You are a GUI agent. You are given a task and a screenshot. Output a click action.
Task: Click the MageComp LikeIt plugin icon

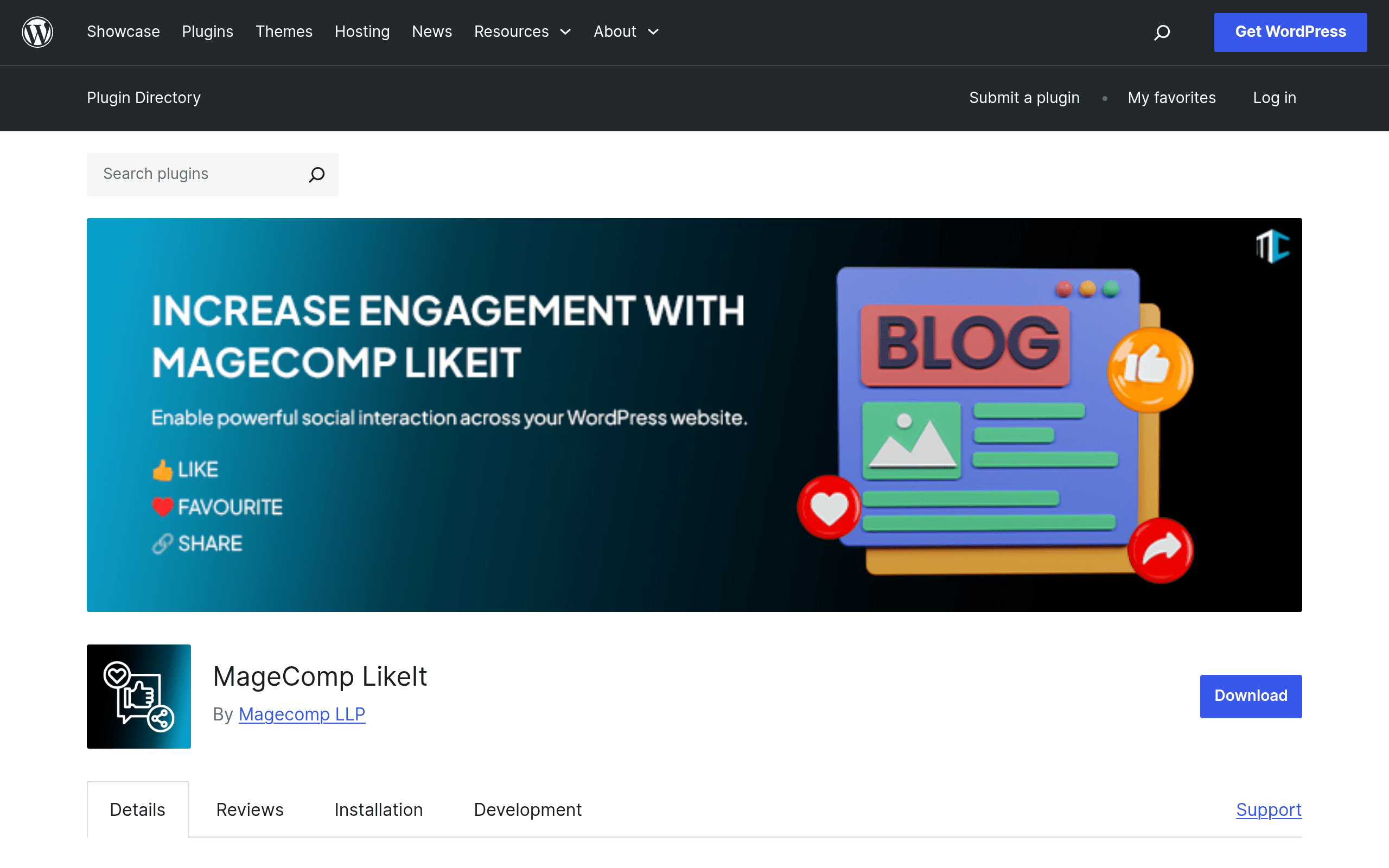pyautogui.click(x=139, y=696)
